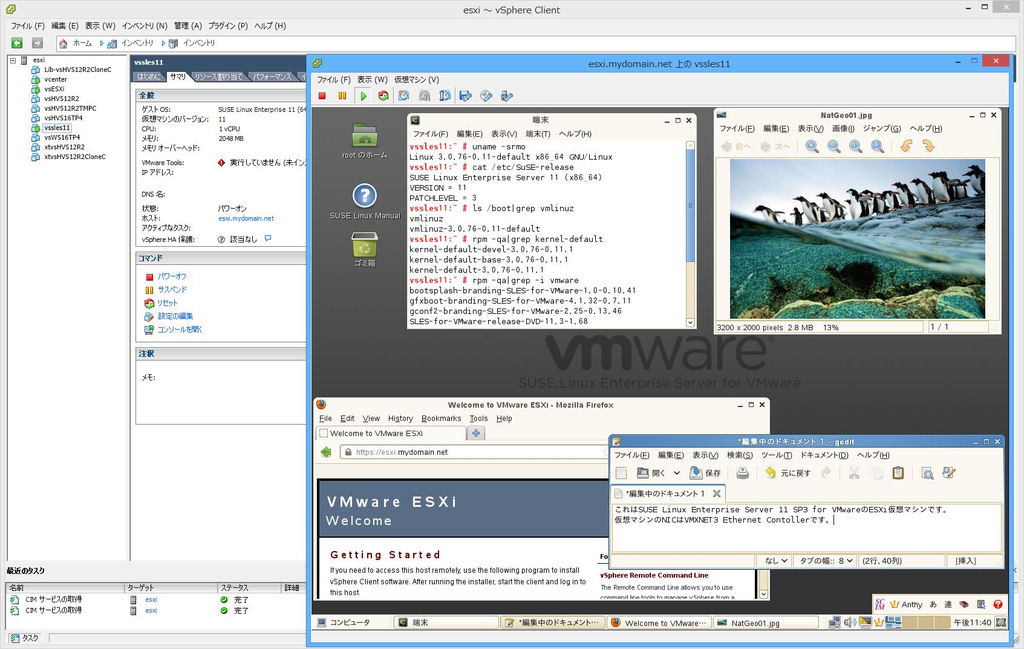Switch to the Summary tab for vssles11
This screenshot has height=649, width=1024.
[x=178, y=76]
